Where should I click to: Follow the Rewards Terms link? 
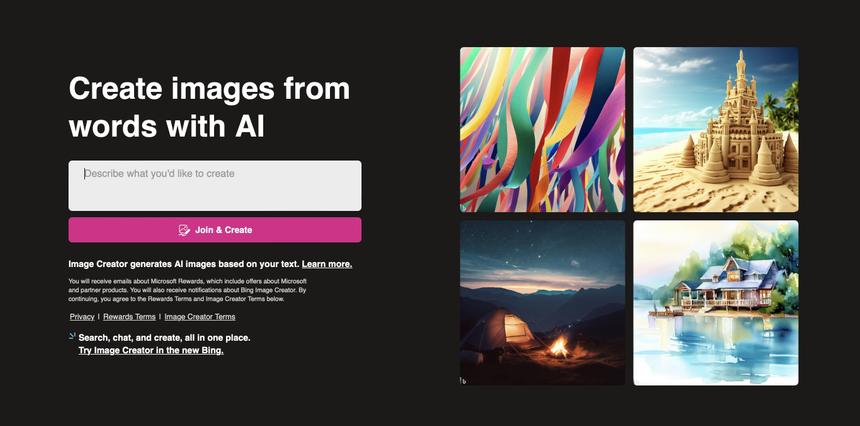[x=130, y=317]
